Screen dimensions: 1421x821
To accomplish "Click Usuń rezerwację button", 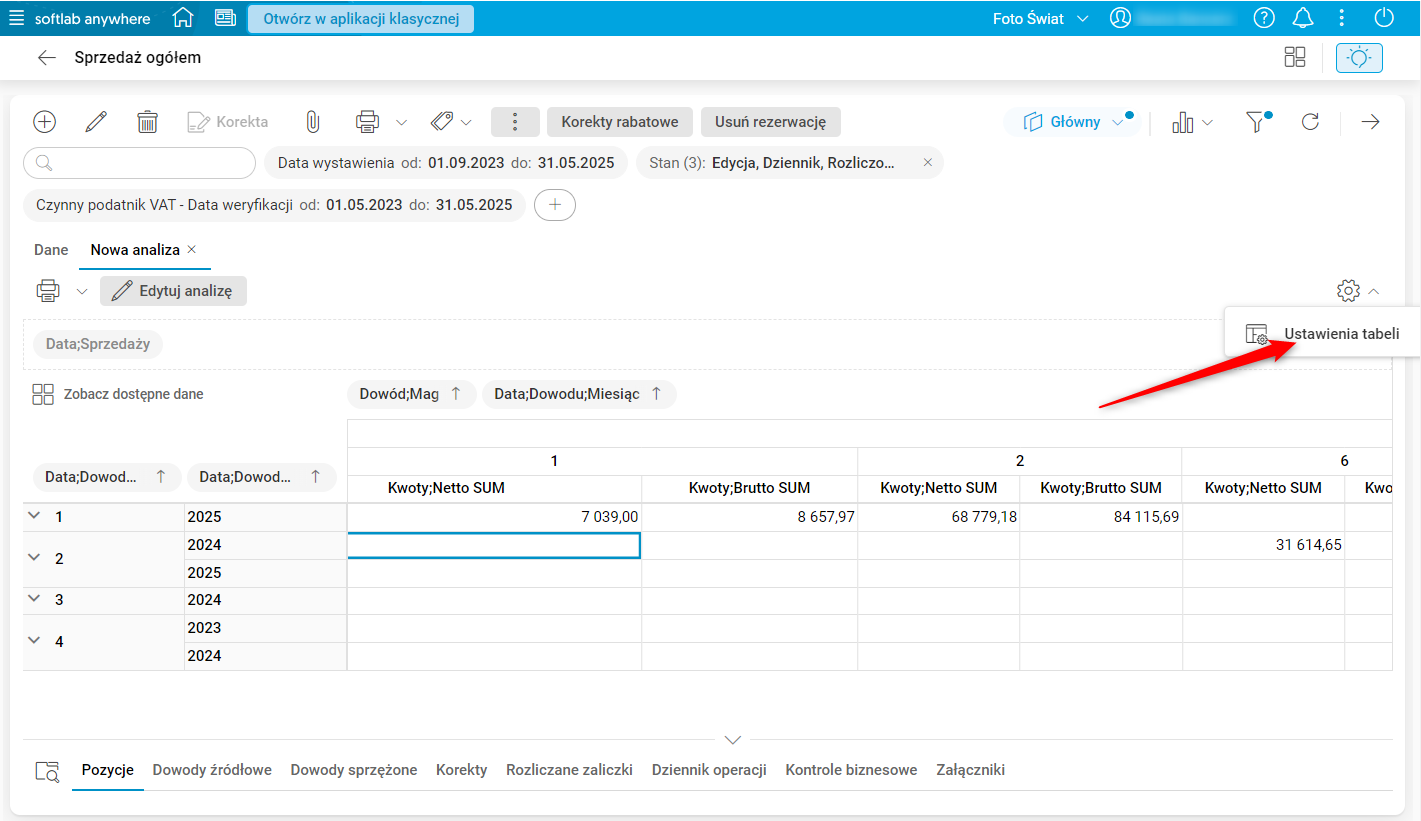I will pos(771,122).
